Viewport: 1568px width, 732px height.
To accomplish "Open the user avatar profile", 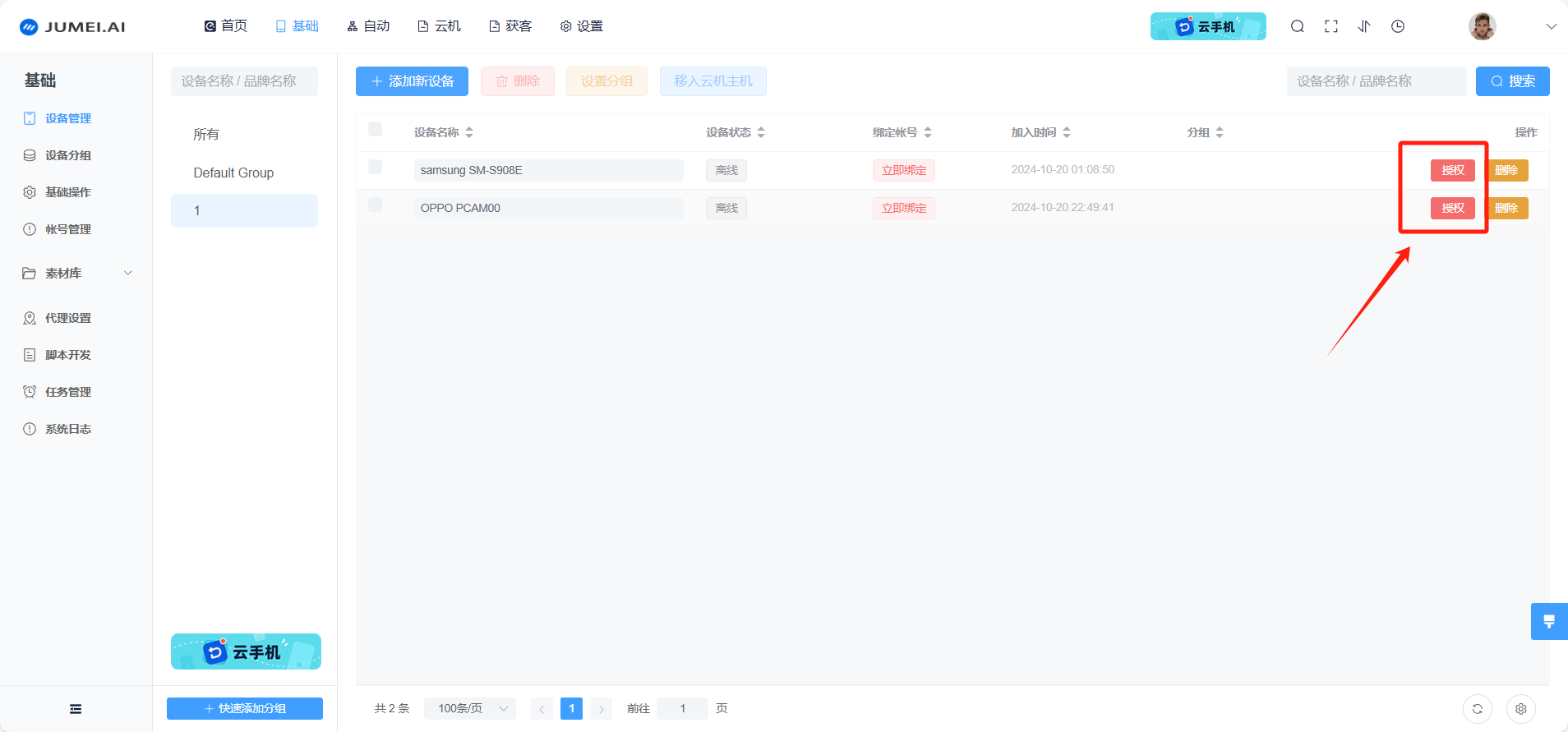I will [1482, 26].
